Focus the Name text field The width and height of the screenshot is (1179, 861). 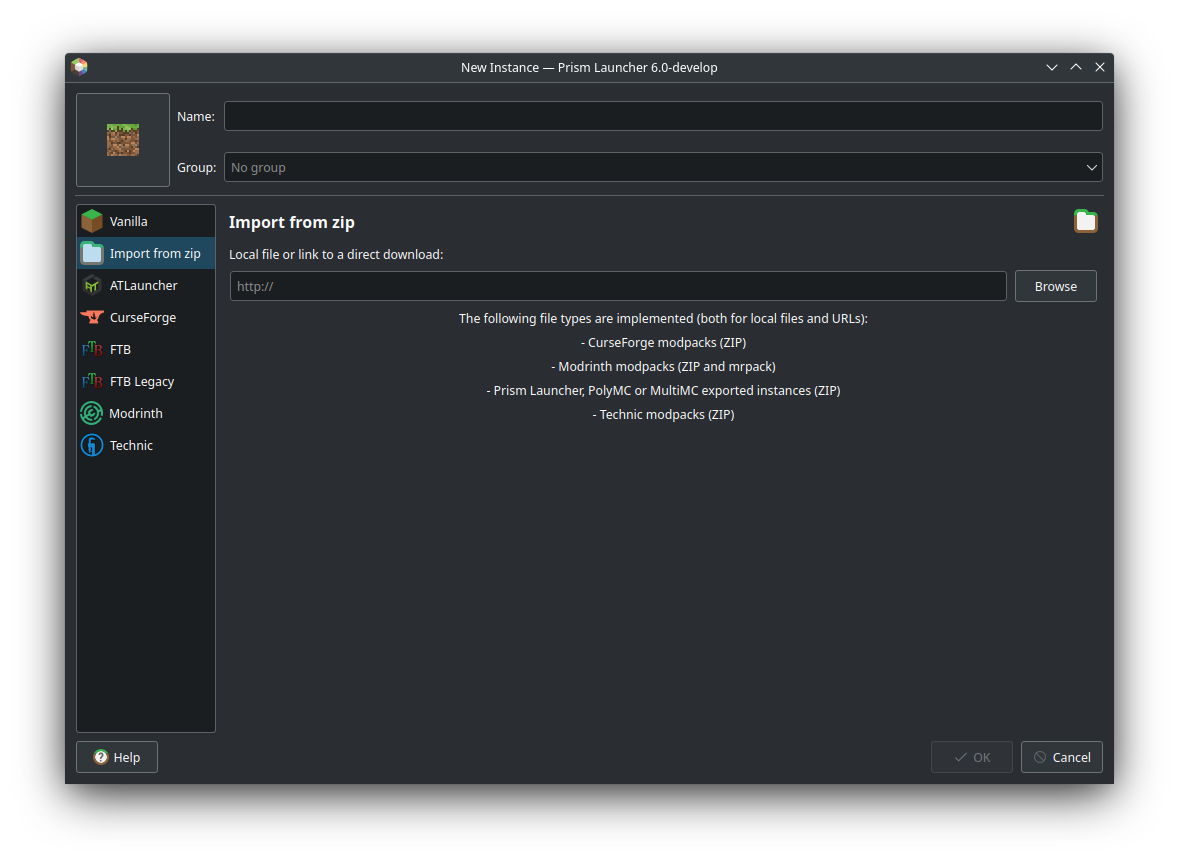tap(663, 116)
